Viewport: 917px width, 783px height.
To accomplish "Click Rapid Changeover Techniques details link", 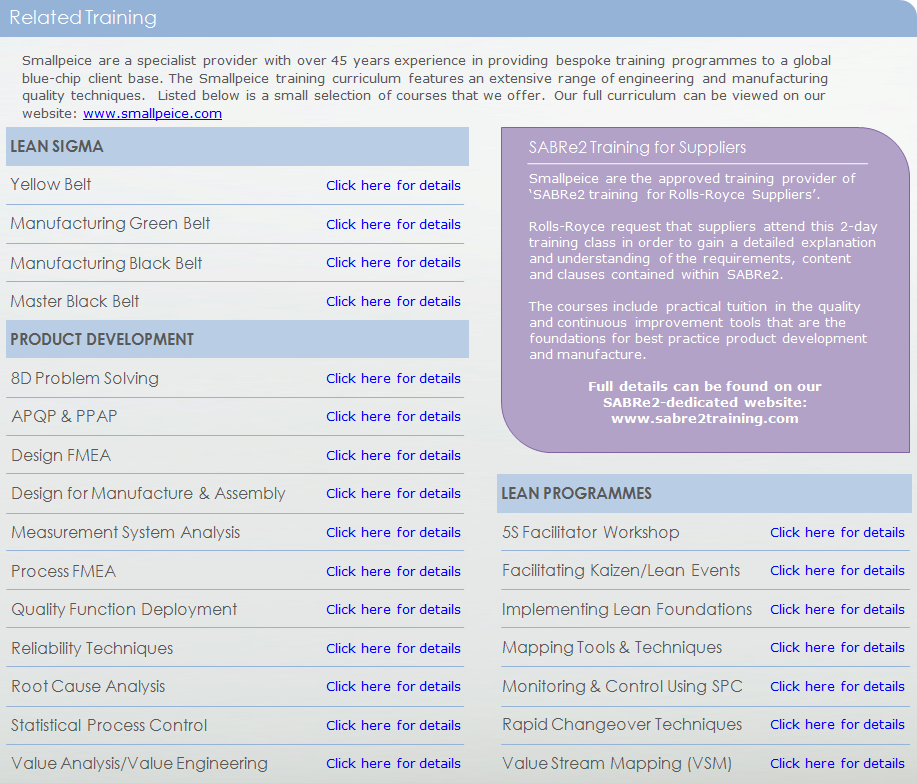I will pos(837,724).
